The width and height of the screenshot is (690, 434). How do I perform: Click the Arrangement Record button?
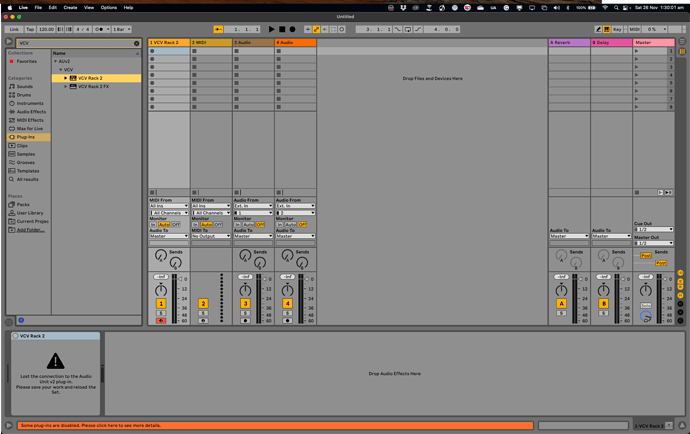click(x=292, y=29)
